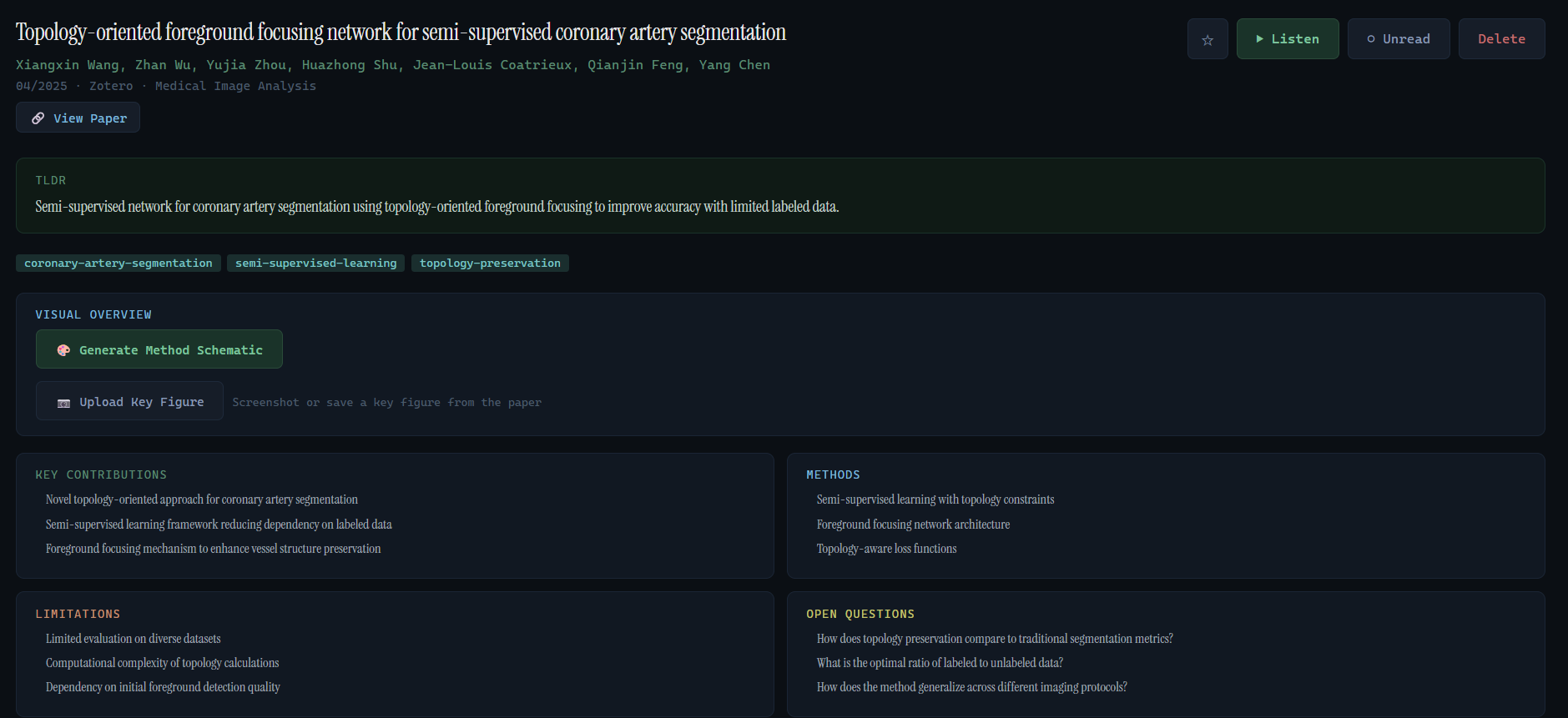Screen dimensions: 1568x718
Task: Click the Medical Image Analysis journal text
Action: (x=235, y=86)
